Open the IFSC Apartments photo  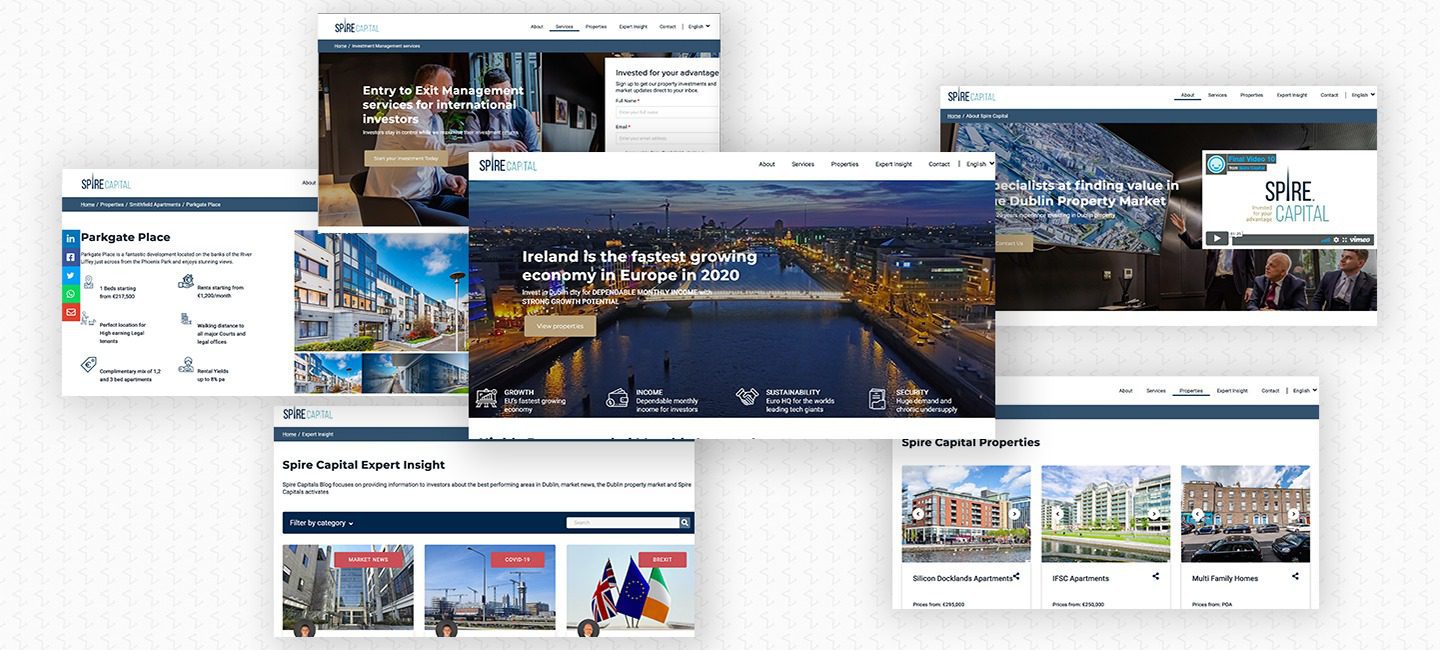click(x=1106, y=514)
